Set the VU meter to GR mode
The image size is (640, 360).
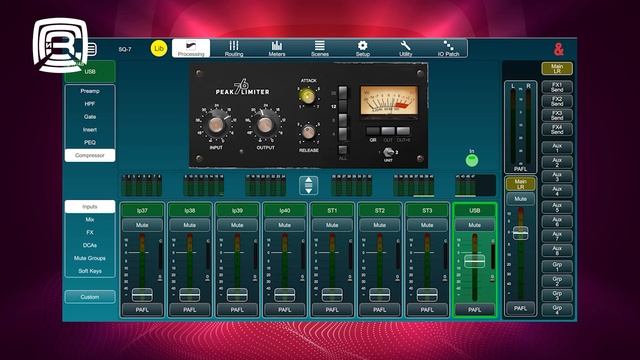(x=373, y=131)
